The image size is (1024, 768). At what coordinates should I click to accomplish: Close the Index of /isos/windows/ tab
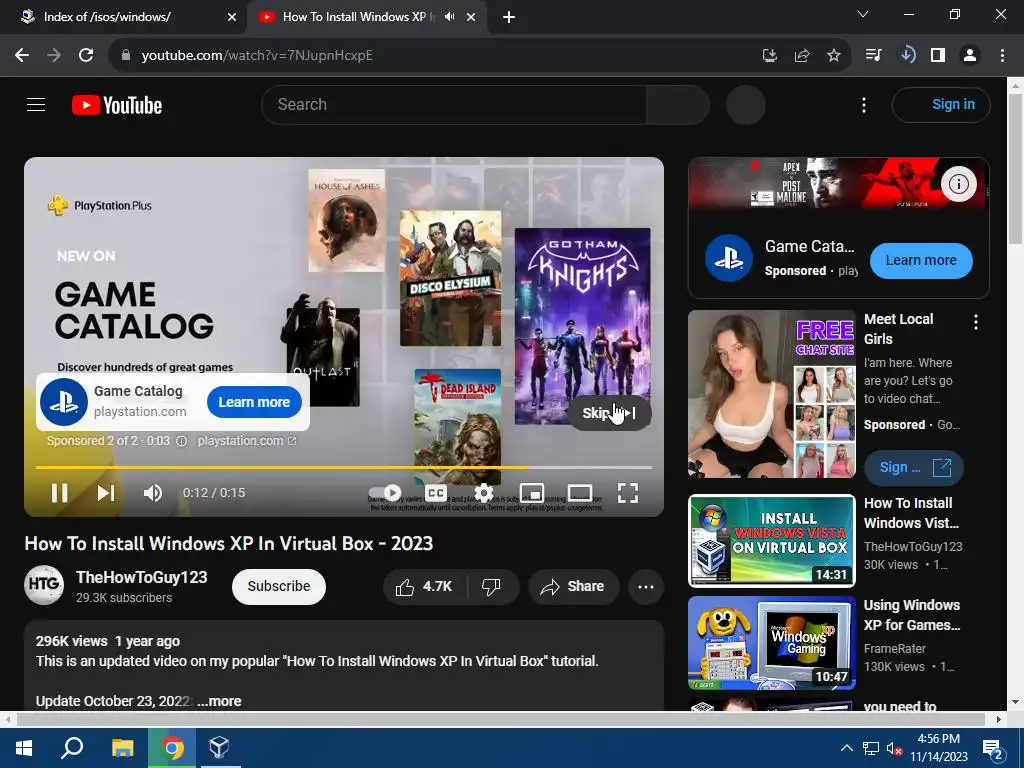[232, 17]
